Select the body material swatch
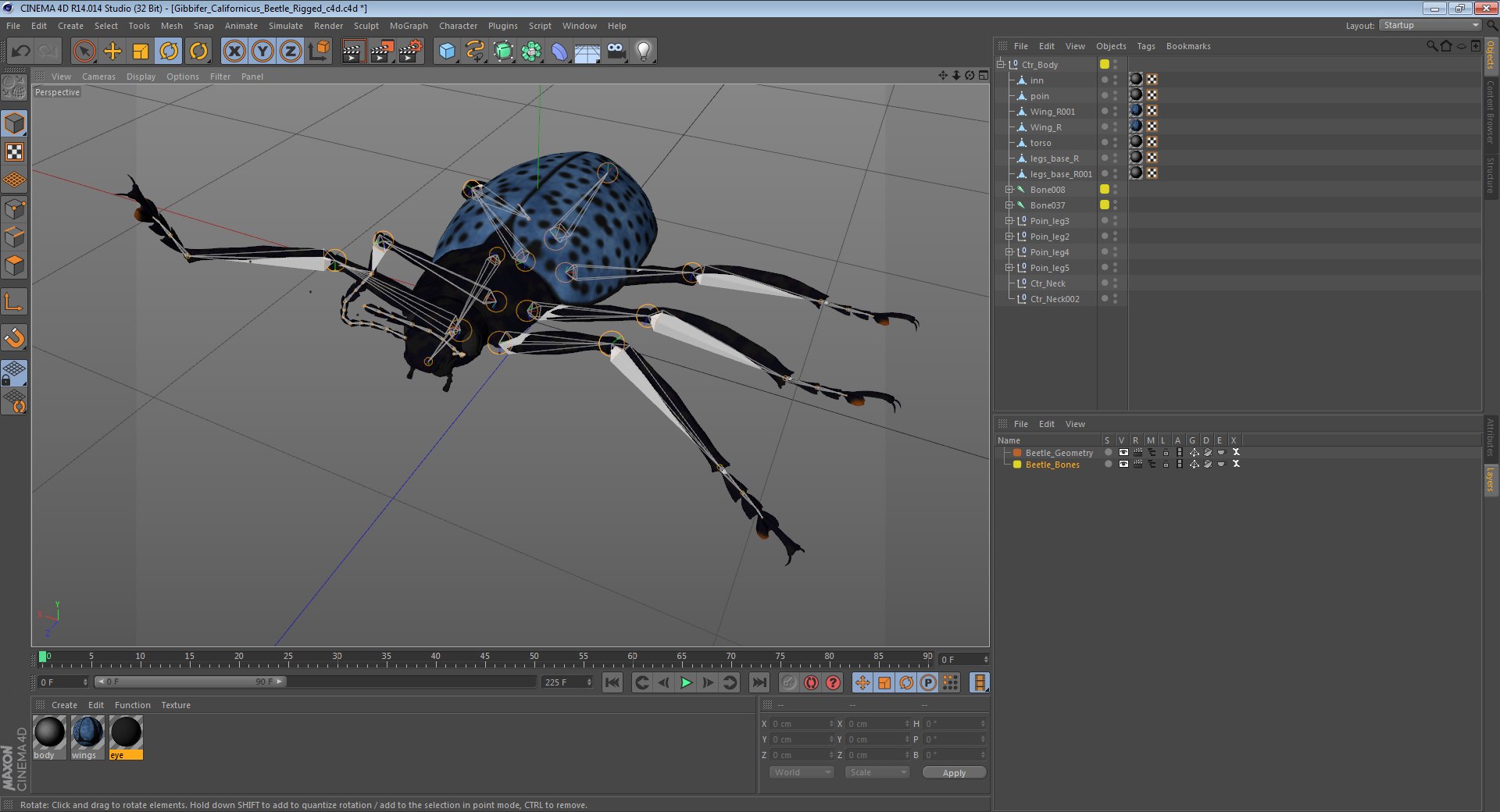The height and width of the screenshot is (812, 1500). tap(49, 738)
